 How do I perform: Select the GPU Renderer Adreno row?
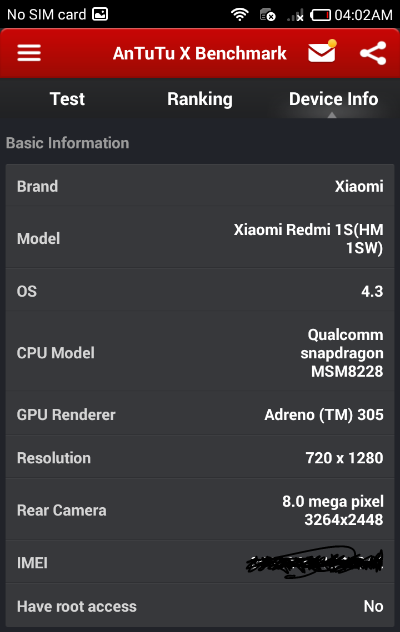tap(200, 414)
